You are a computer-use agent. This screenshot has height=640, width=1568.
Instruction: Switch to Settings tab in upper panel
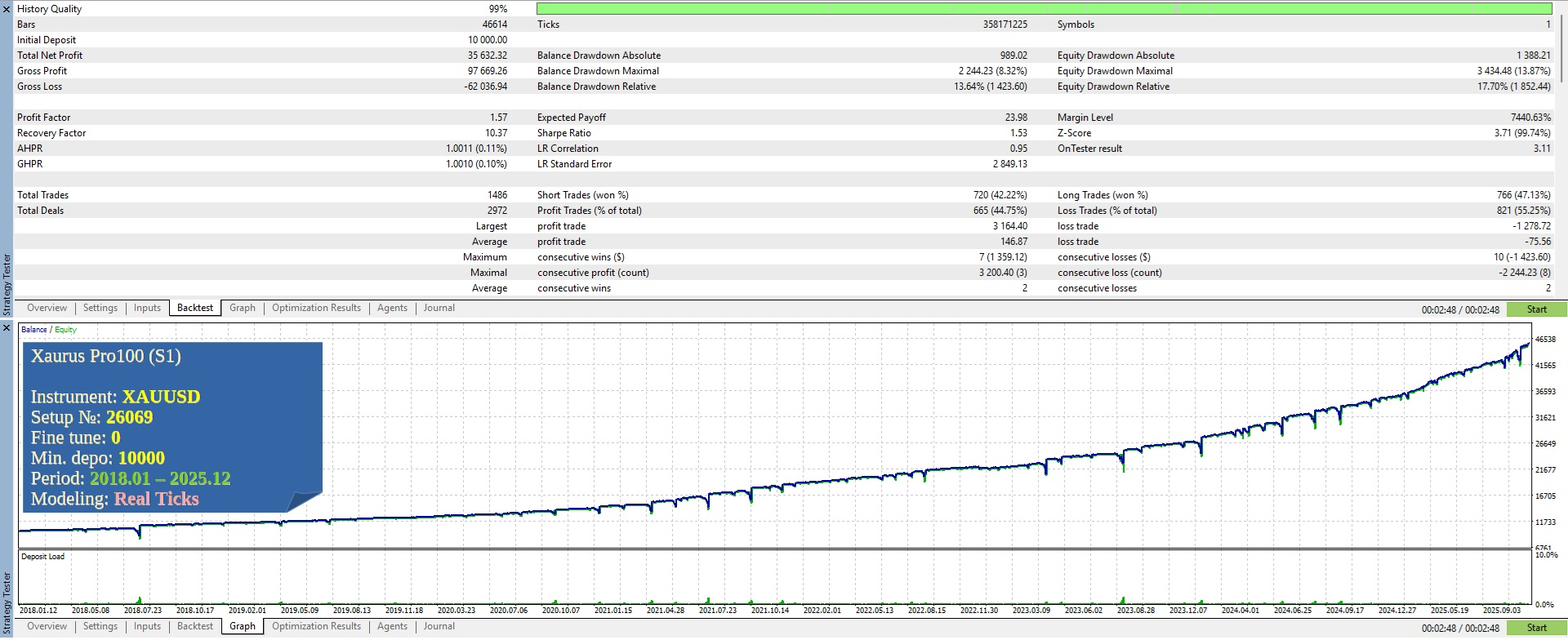(x=100, y=308)
